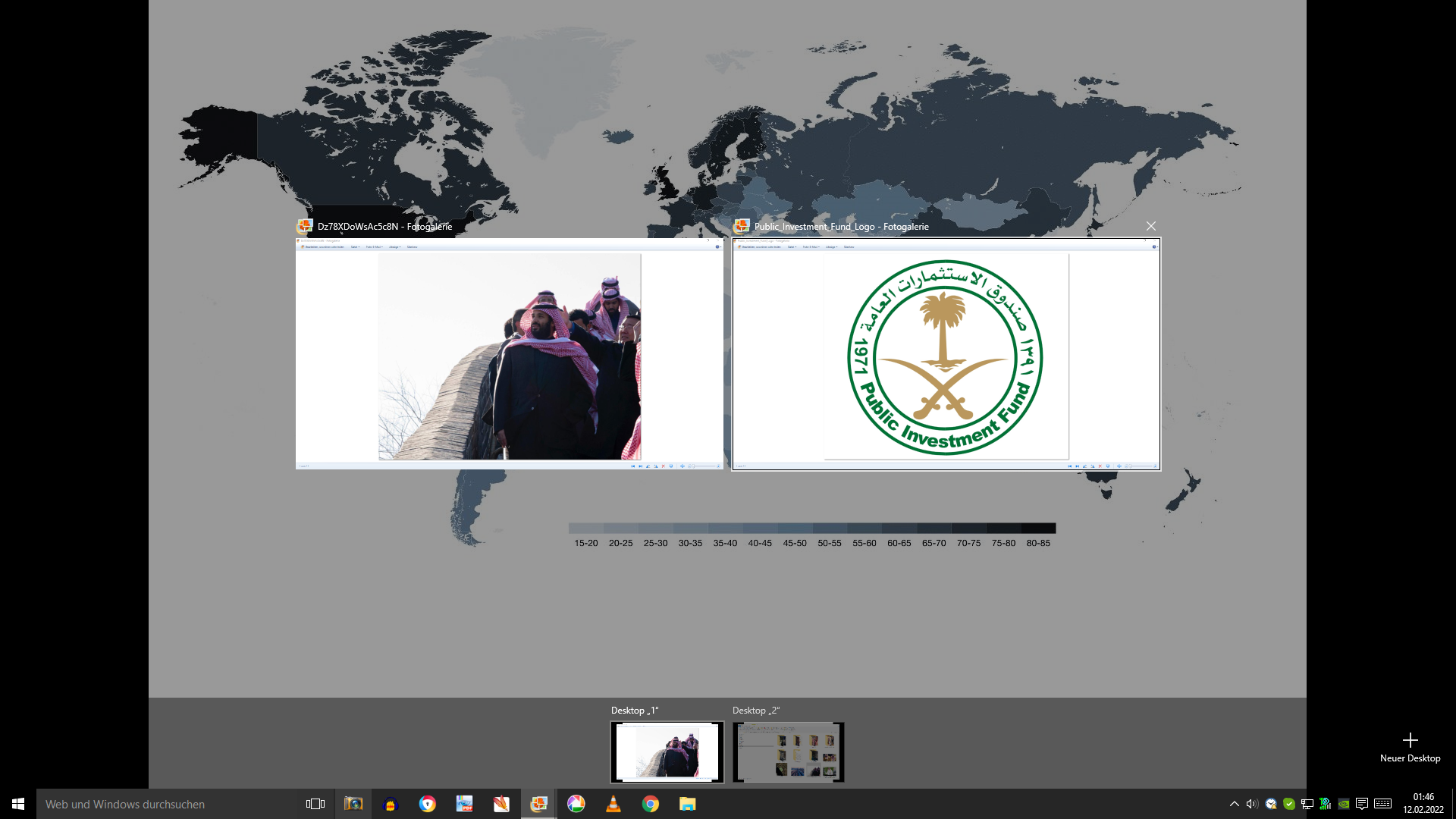
Task: Click the clock-with-warning tray icon
Action: pyautogui.click(x=1271, y=804)
